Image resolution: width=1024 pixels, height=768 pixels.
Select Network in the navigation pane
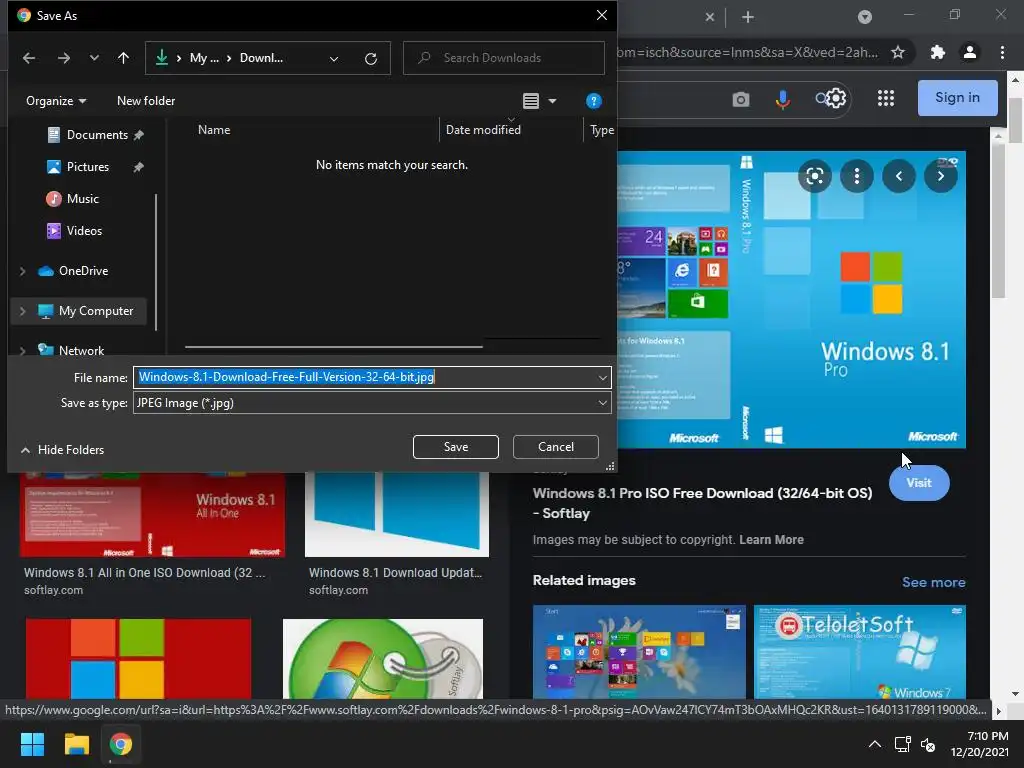(81, 350)
